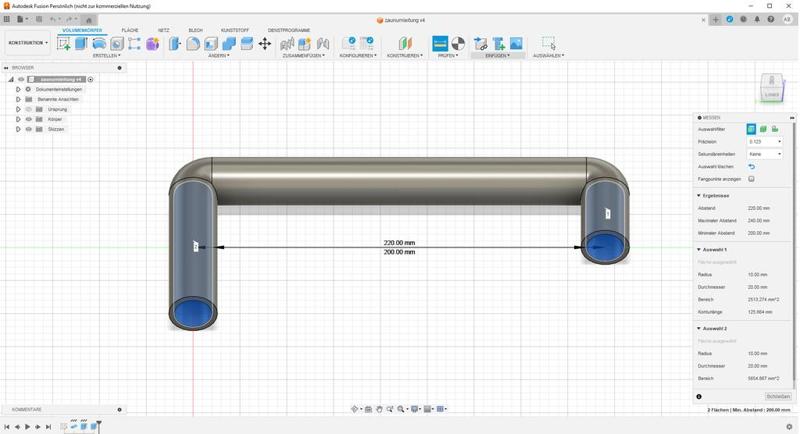Click the timeline play button

[x=27, y=427]
